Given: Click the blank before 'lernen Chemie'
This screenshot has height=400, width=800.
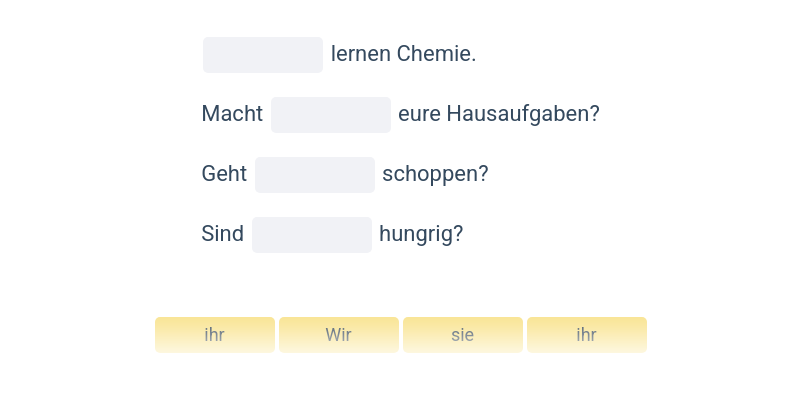Looking at the screenshot, I should click(x=263, y=55).
